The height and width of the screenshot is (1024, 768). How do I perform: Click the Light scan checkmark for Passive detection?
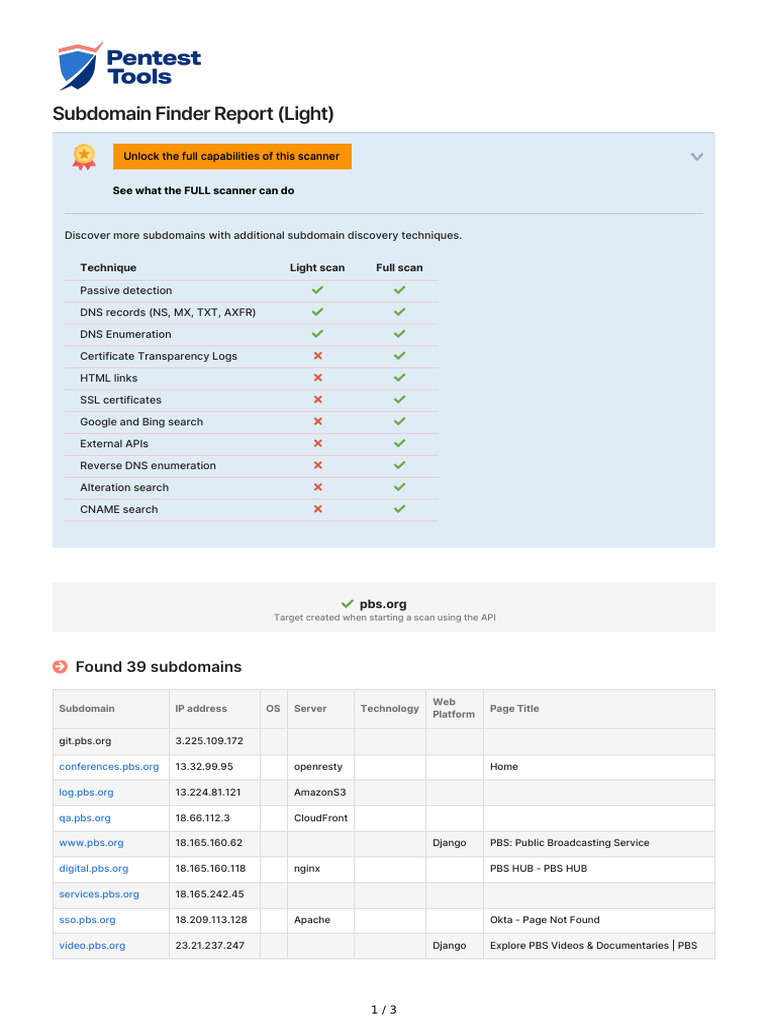(318, 290)
